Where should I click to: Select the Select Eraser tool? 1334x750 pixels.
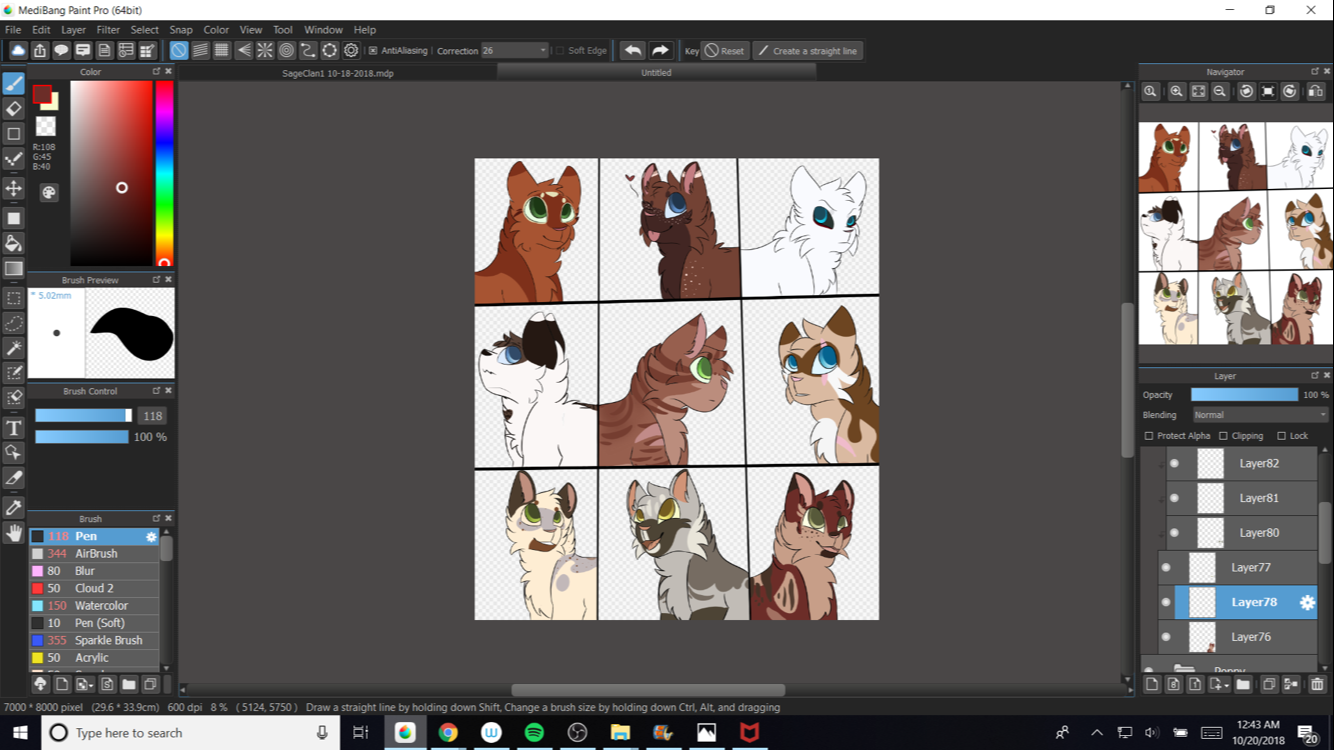coord(14,398)
